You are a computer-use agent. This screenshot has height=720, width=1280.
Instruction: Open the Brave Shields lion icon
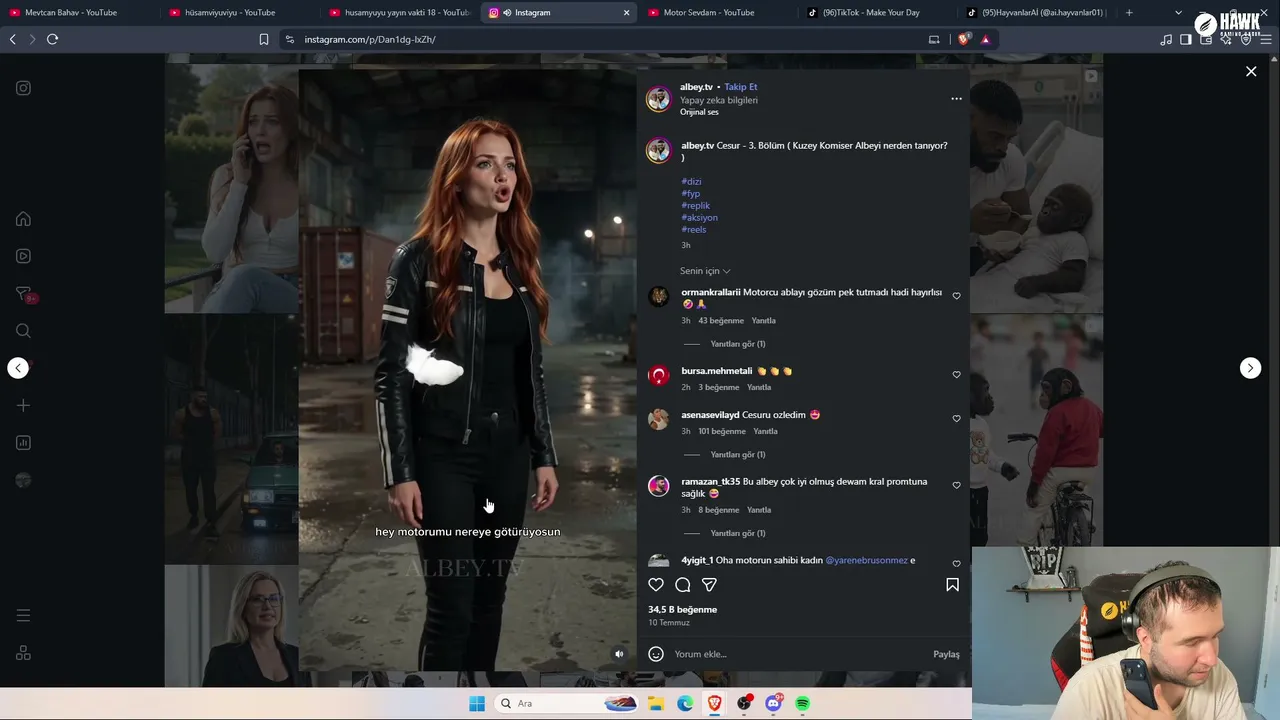point(964,39)
